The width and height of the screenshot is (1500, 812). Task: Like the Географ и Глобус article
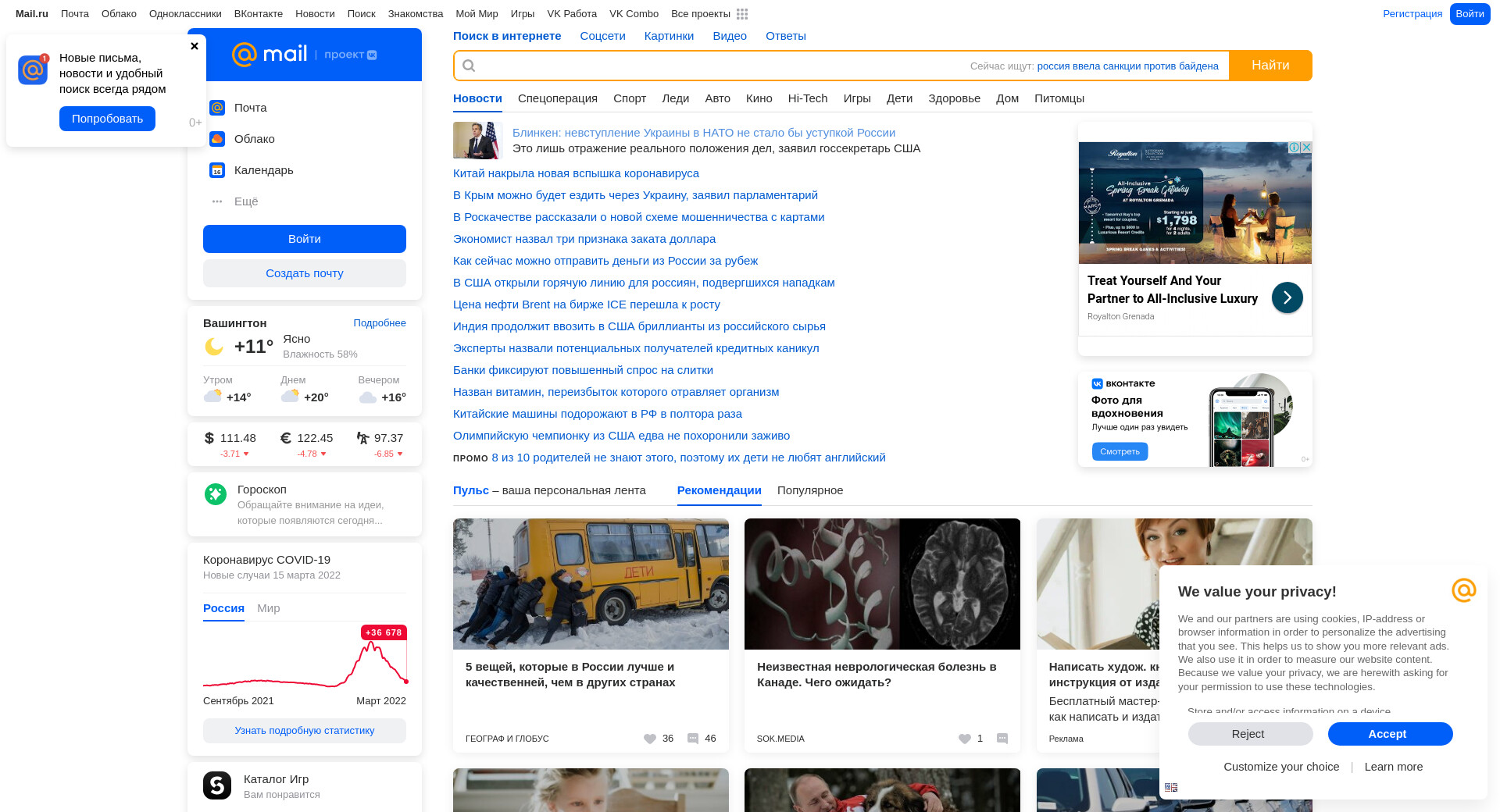point(650,739)
